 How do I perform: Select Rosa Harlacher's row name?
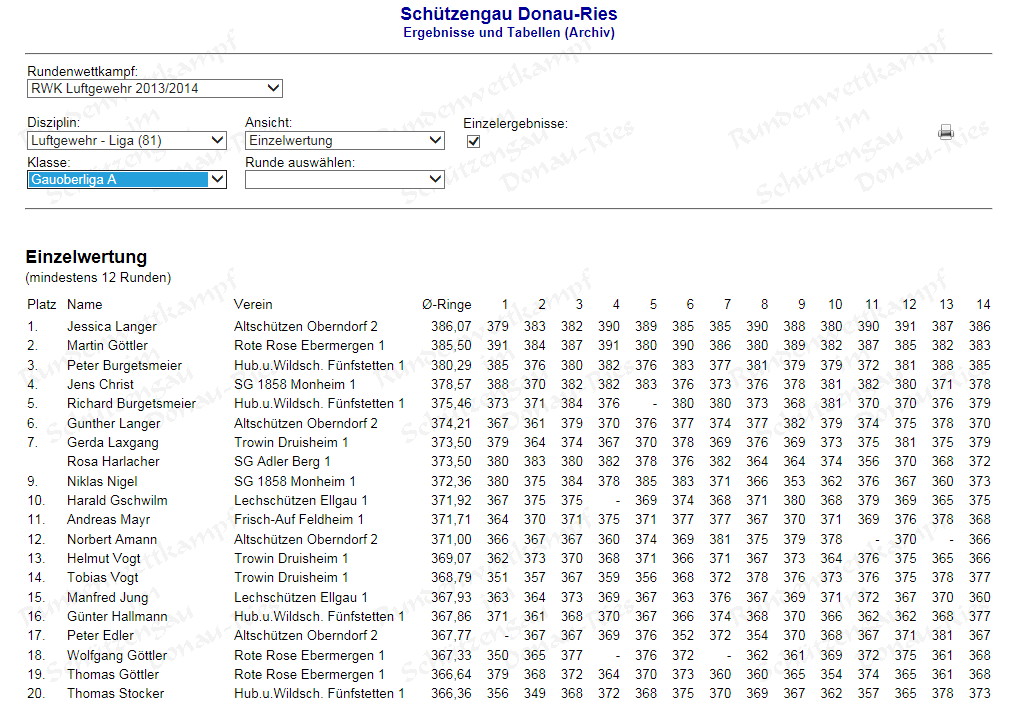[113, 461]
